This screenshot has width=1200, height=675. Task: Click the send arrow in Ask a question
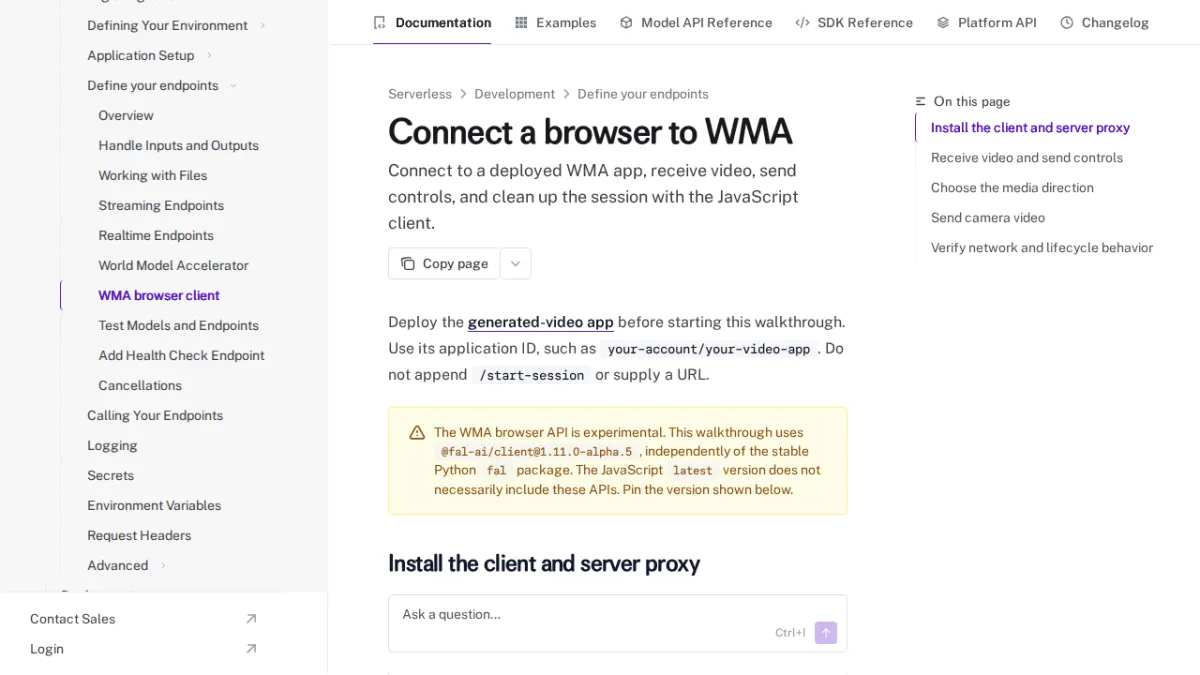click(826, 632)
